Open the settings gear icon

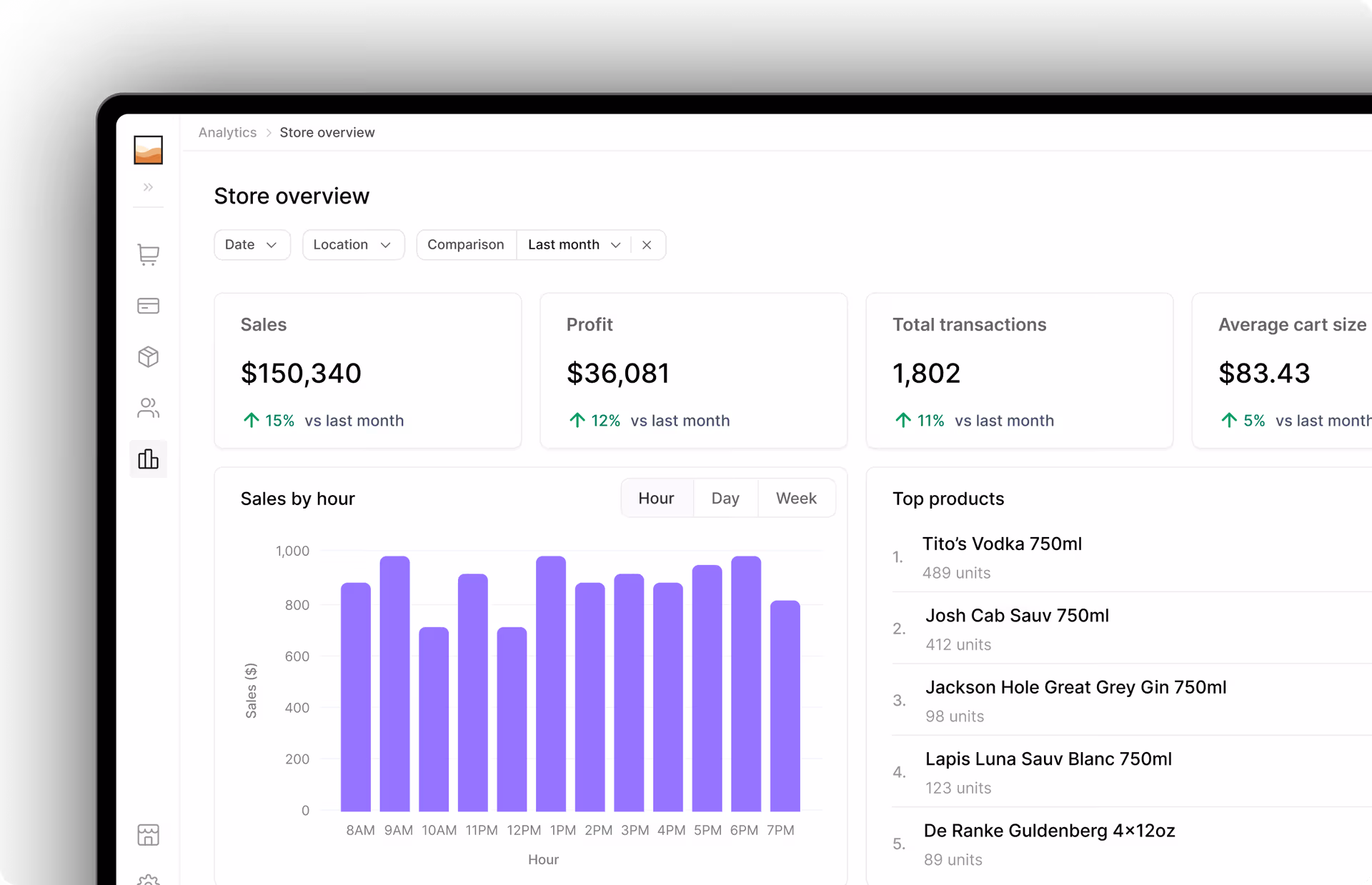pos(148,880)
